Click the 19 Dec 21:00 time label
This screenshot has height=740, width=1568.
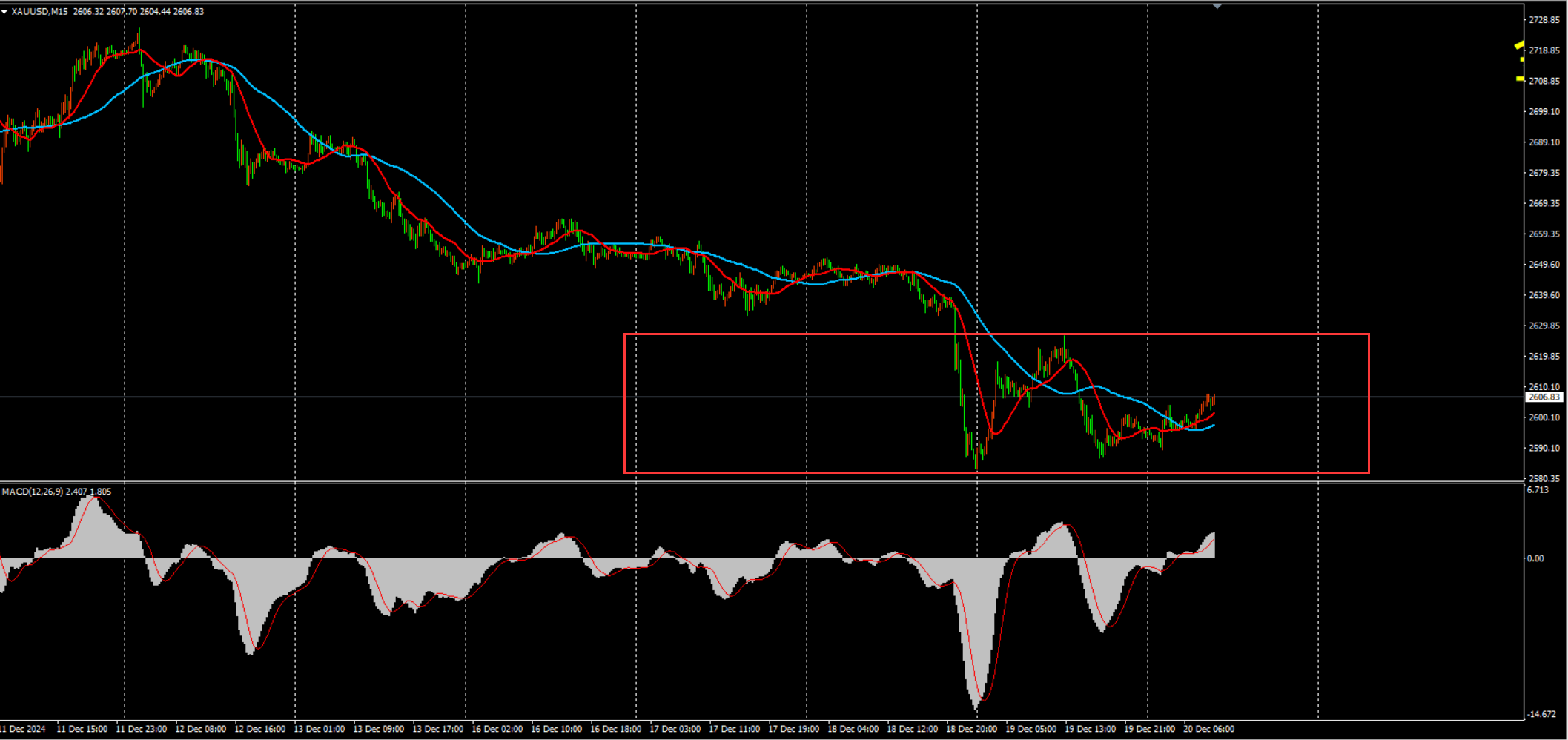click(1149, 729)
